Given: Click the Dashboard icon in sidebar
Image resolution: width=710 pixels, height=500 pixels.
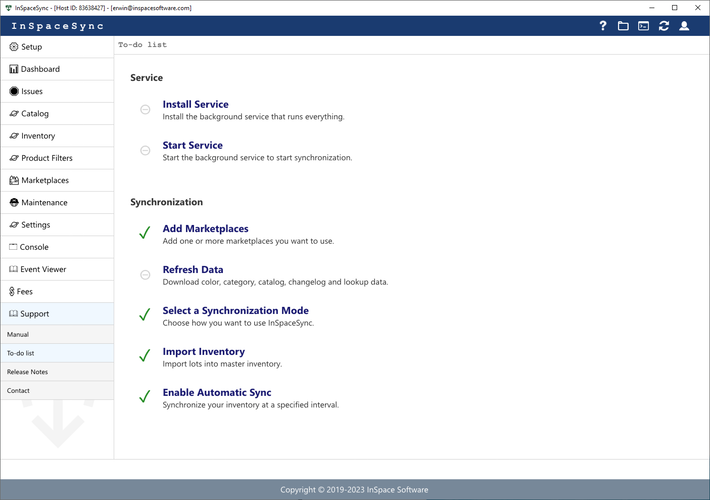Looking at the screenshot, I should 14,69.
